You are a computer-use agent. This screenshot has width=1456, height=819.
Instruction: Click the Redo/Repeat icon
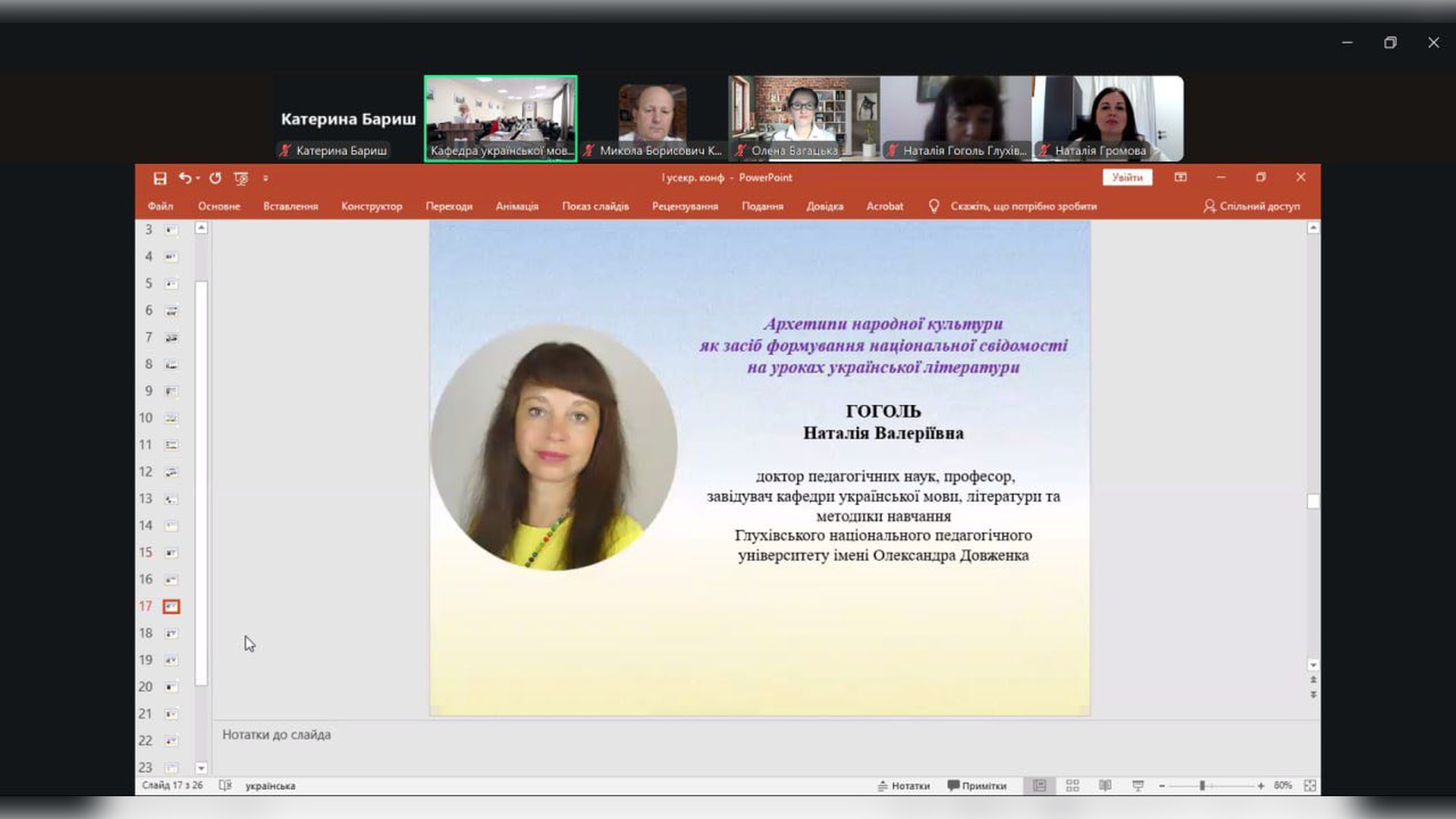coord(215,178)
